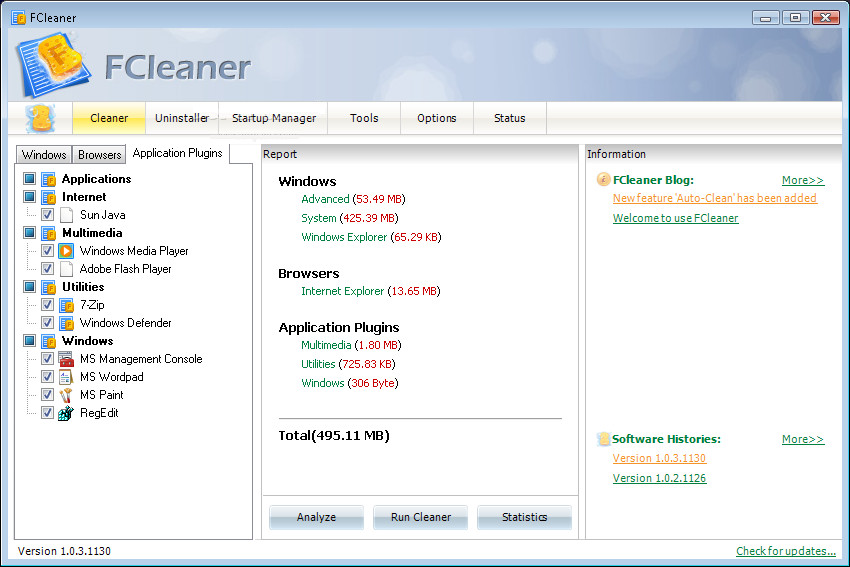Viewport: 850px width, 567px height.
Task: Click 'Multimedia' entry in the report
Action: 326,345
